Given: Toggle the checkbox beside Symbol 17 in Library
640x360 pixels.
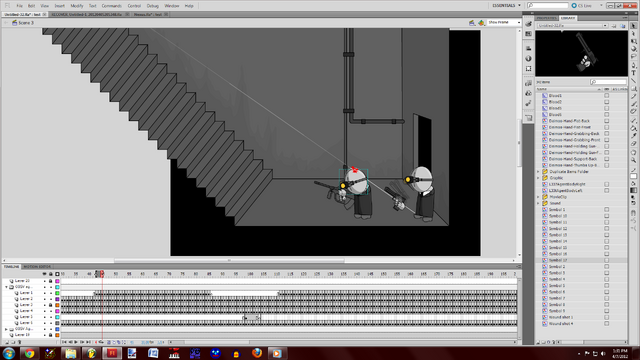Looking at the screenshot, I should click(607, 260).
